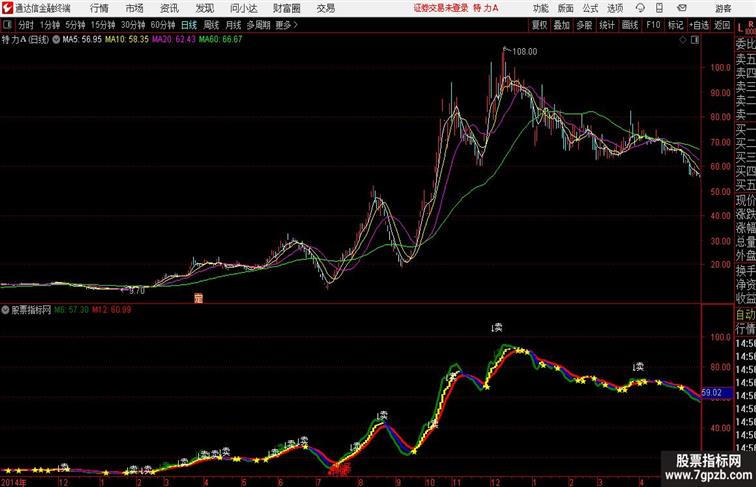
Task: Open the 问小达 menu
Action: tap(244, 8)
